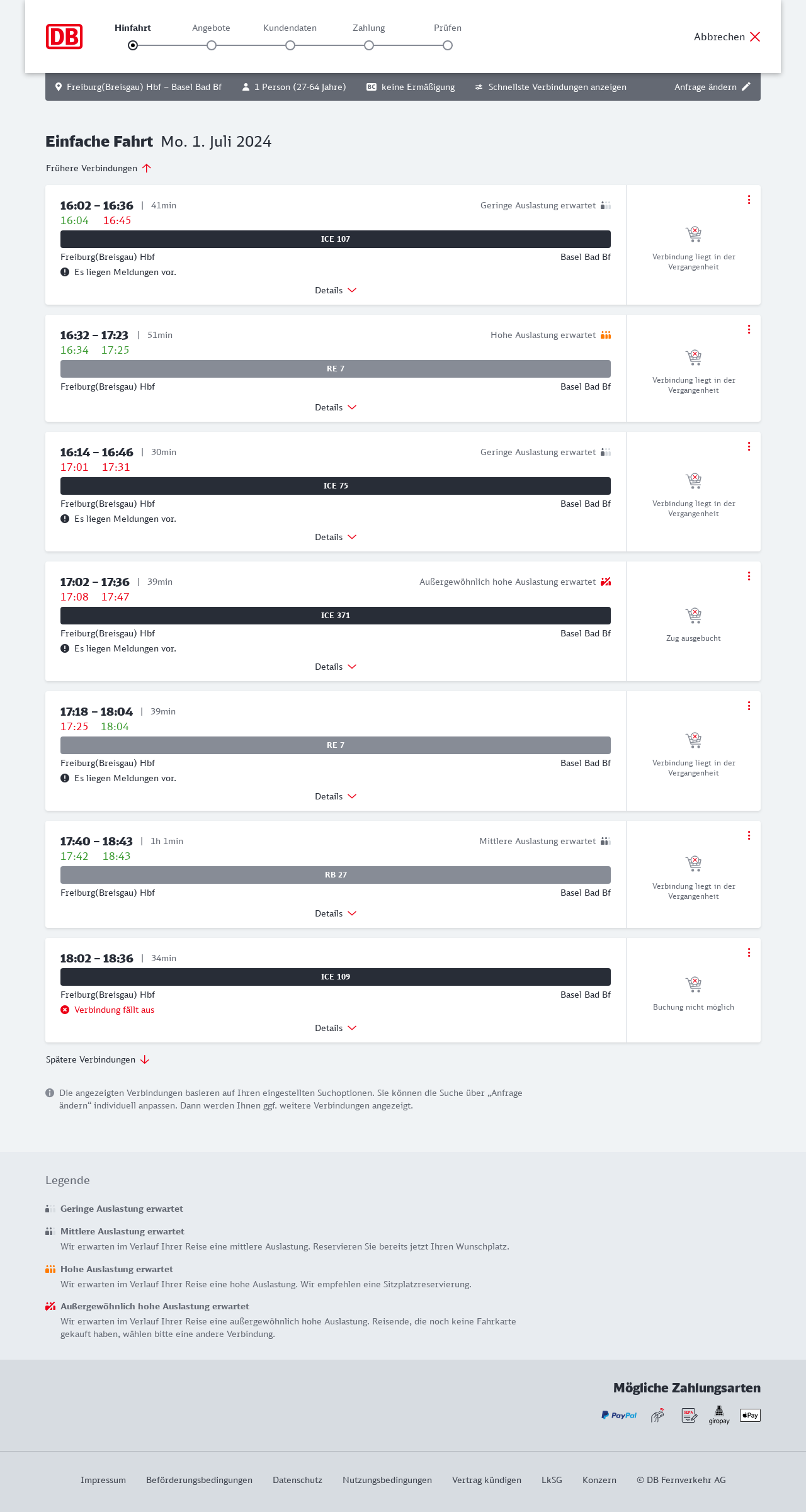Click the red cancellation icon for ICE 109
This screenshot has width=806, height=1512.
pyautogui.click(x=65, y=1010)
